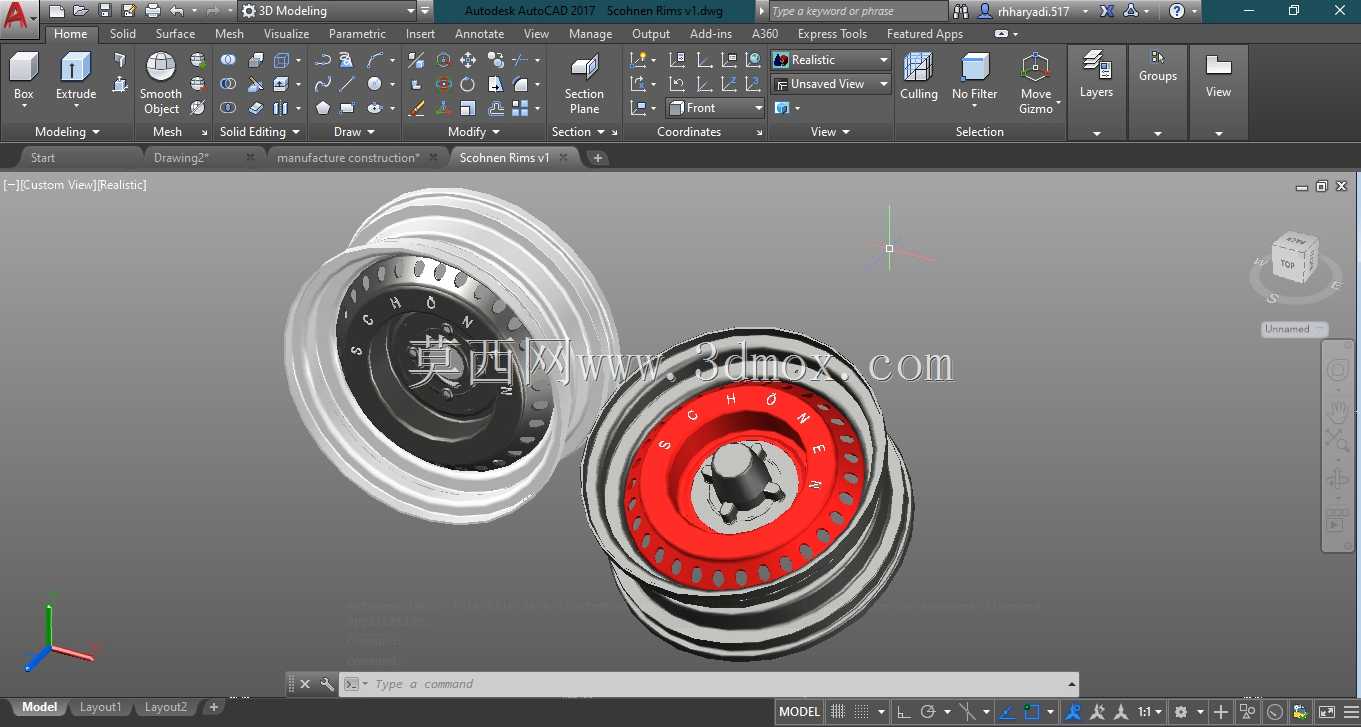Select the Line draw tool
The height and width of the screenshot is (727, 1361).
[x=347, y=84]
